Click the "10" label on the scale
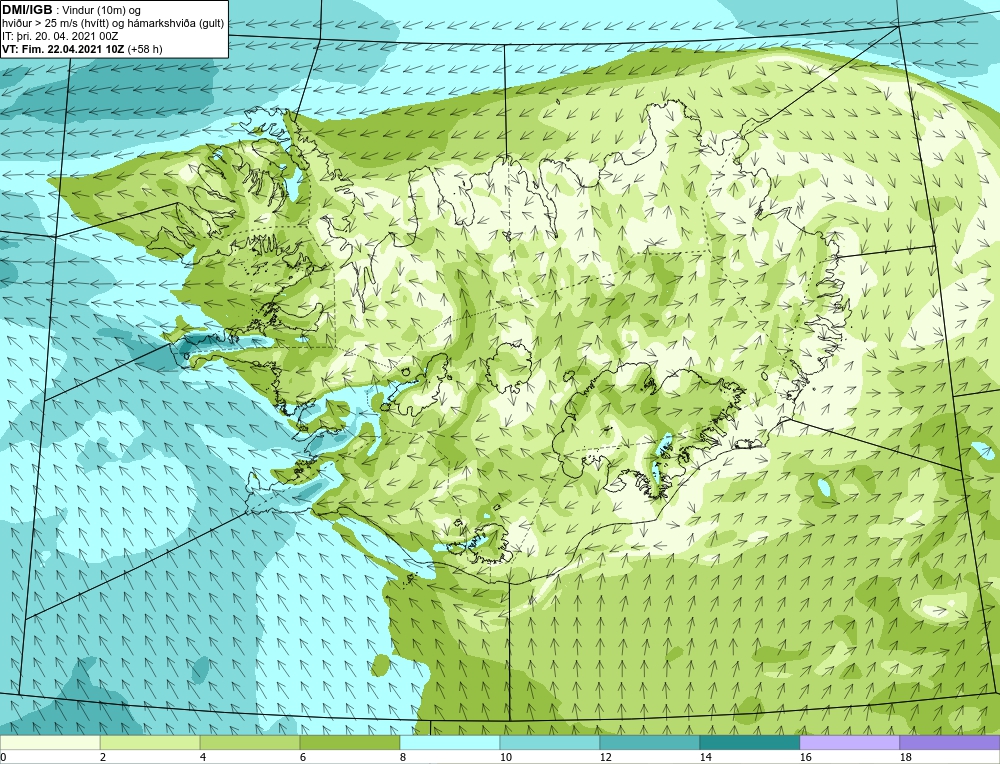 [506, 757]
